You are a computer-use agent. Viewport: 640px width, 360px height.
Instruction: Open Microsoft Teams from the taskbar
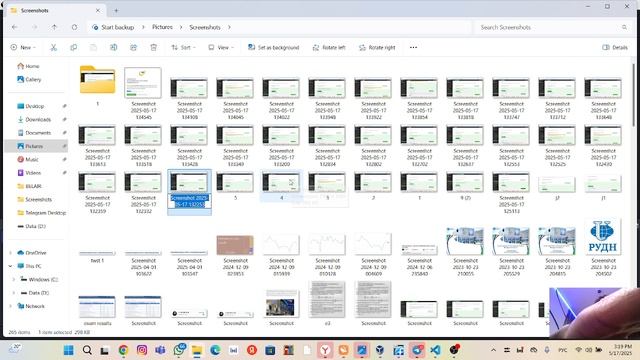pos(160,350)
